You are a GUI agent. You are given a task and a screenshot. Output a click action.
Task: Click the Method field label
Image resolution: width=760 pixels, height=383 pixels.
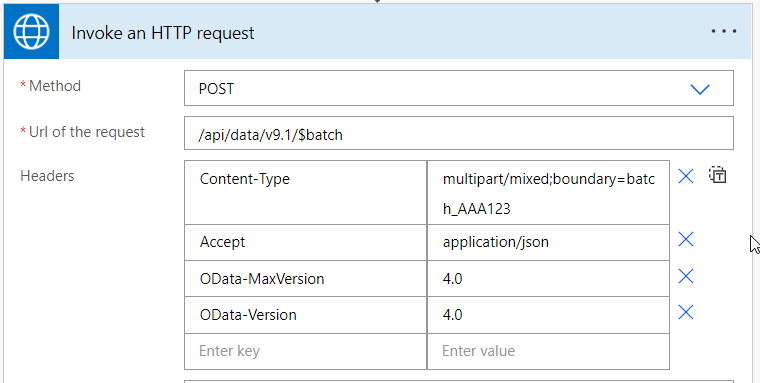(55, 86)
